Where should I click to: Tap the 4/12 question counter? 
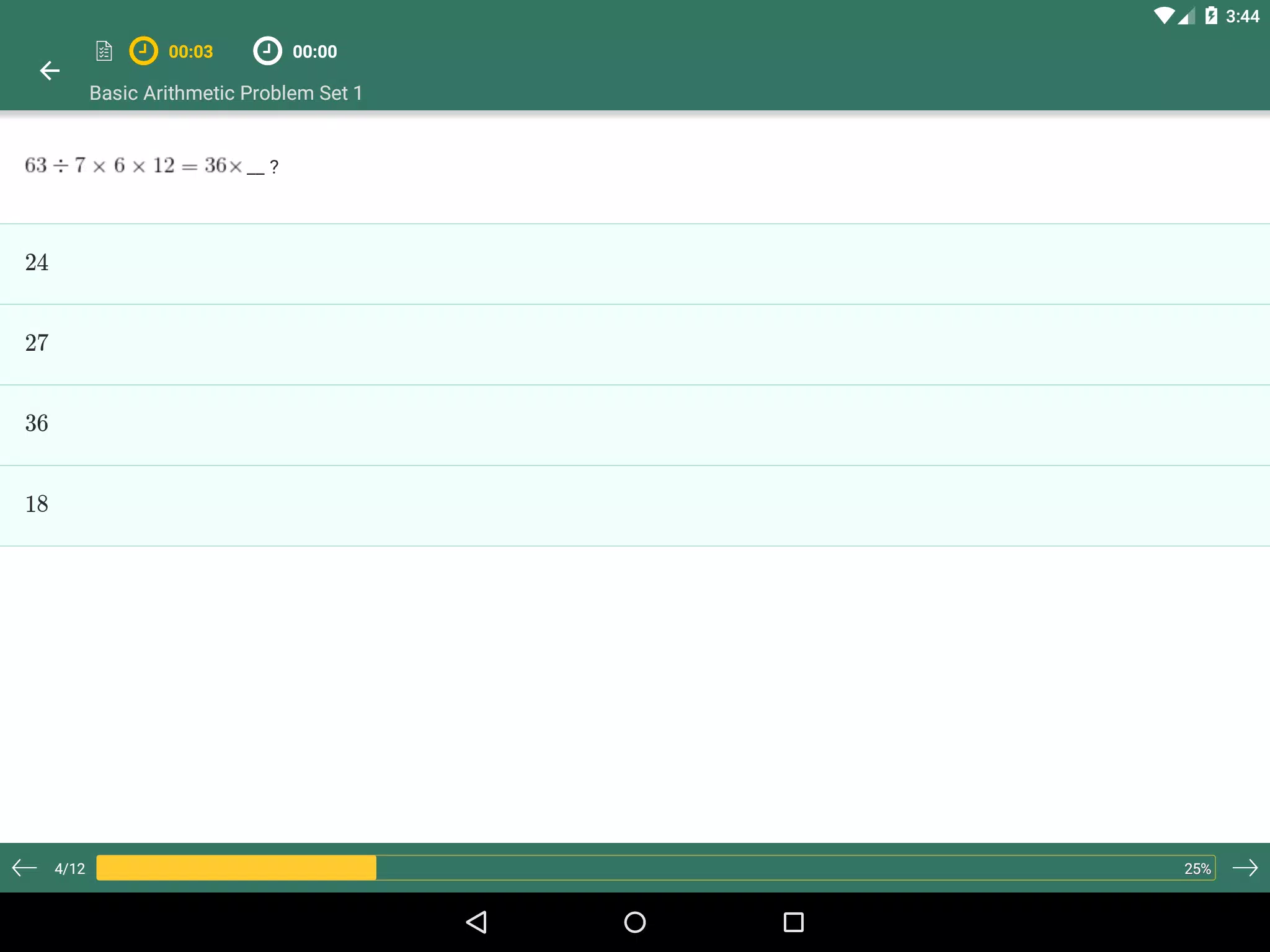point(69,868)
